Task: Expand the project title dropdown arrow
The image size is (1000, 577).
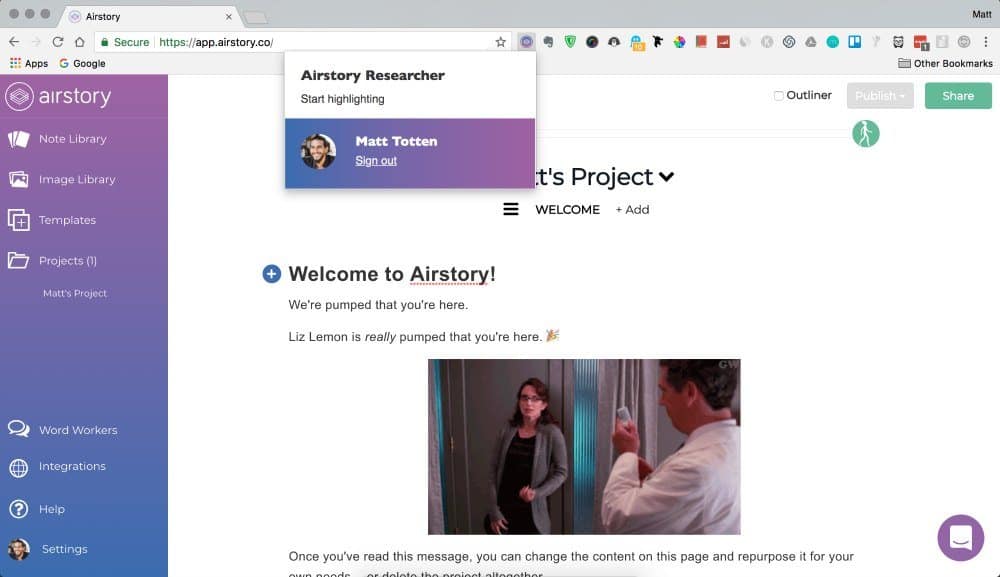Action: coord(666,177)
